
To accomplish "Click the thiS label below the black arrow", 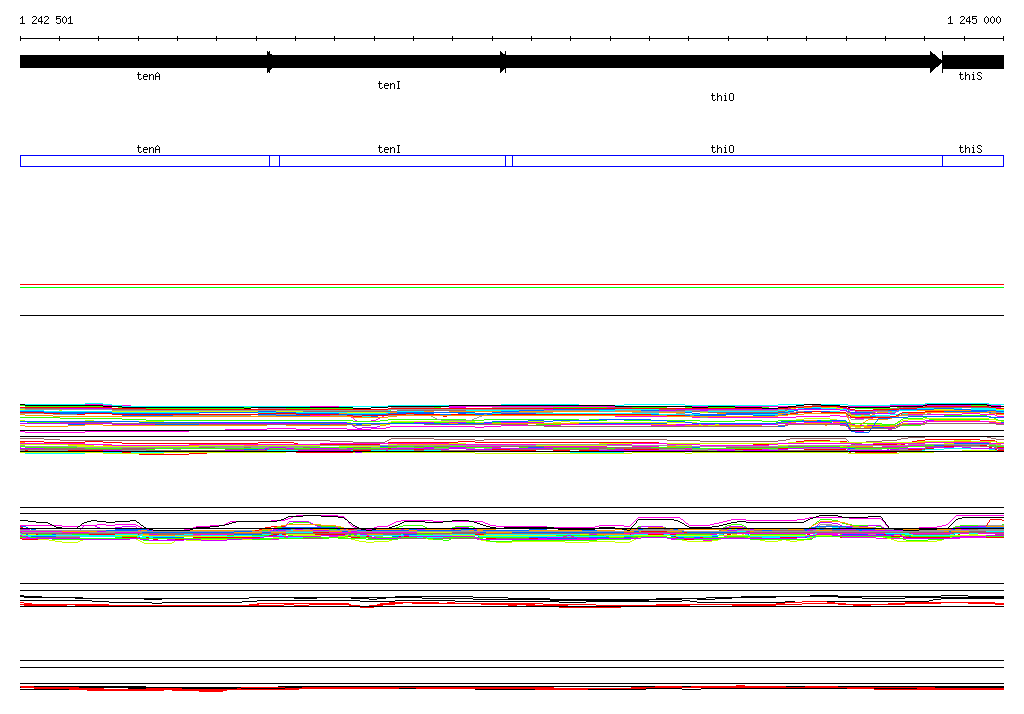I will point(970,76).
